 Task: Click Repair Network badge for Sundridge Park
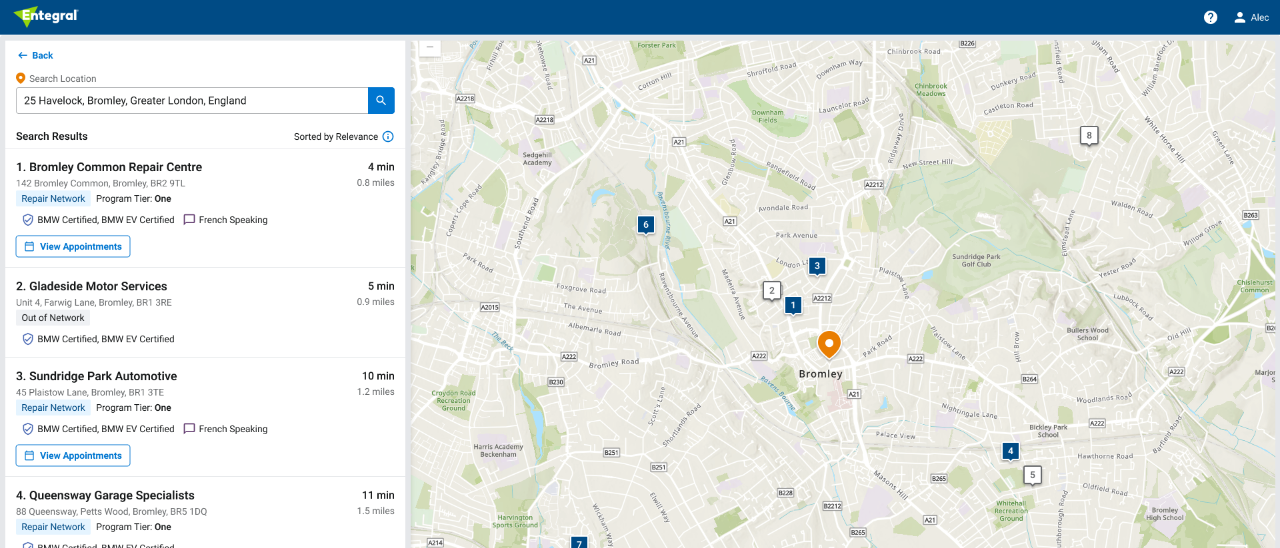pos(53,408)
